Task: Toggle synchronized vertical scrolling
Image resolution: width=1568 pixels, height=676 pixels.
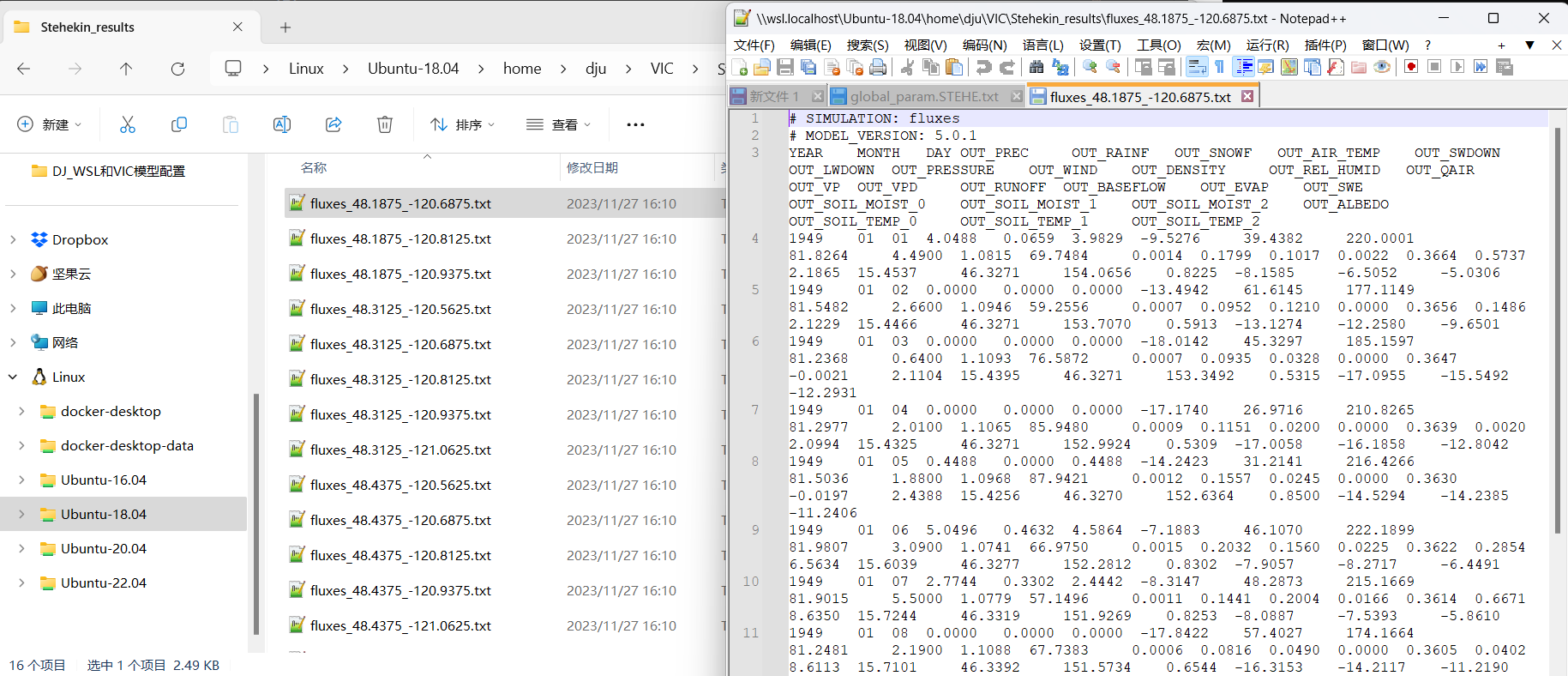Action: coord(1143,67)
